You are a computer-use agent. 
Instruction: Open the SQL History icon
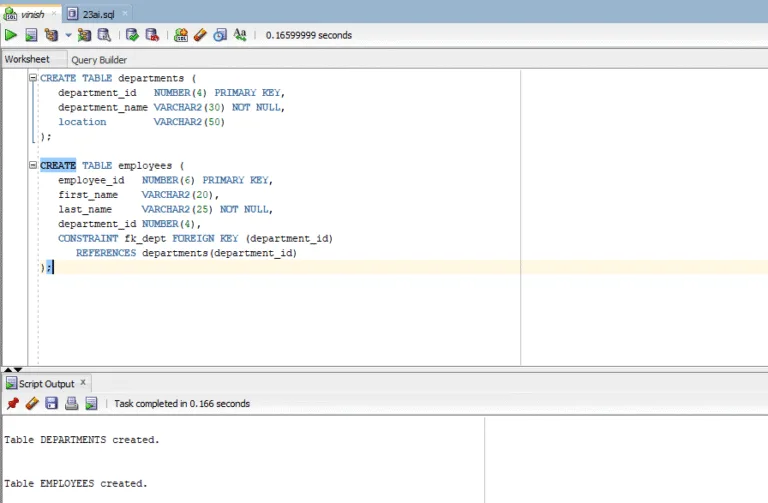pos(220,35)
